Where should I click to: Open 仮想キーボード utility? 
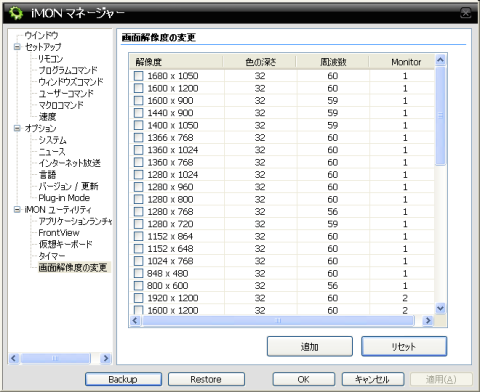click(x=65, y=244)
